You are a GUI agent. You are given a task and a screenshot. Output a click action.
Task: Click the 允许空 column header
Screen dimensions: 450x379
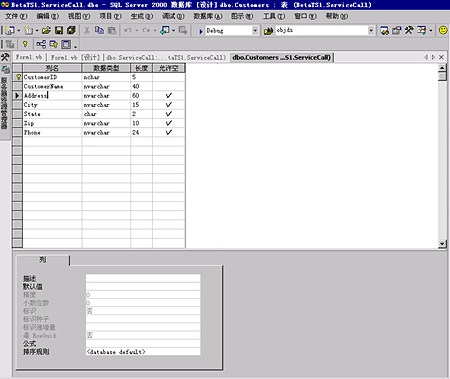tap(169, 68)
